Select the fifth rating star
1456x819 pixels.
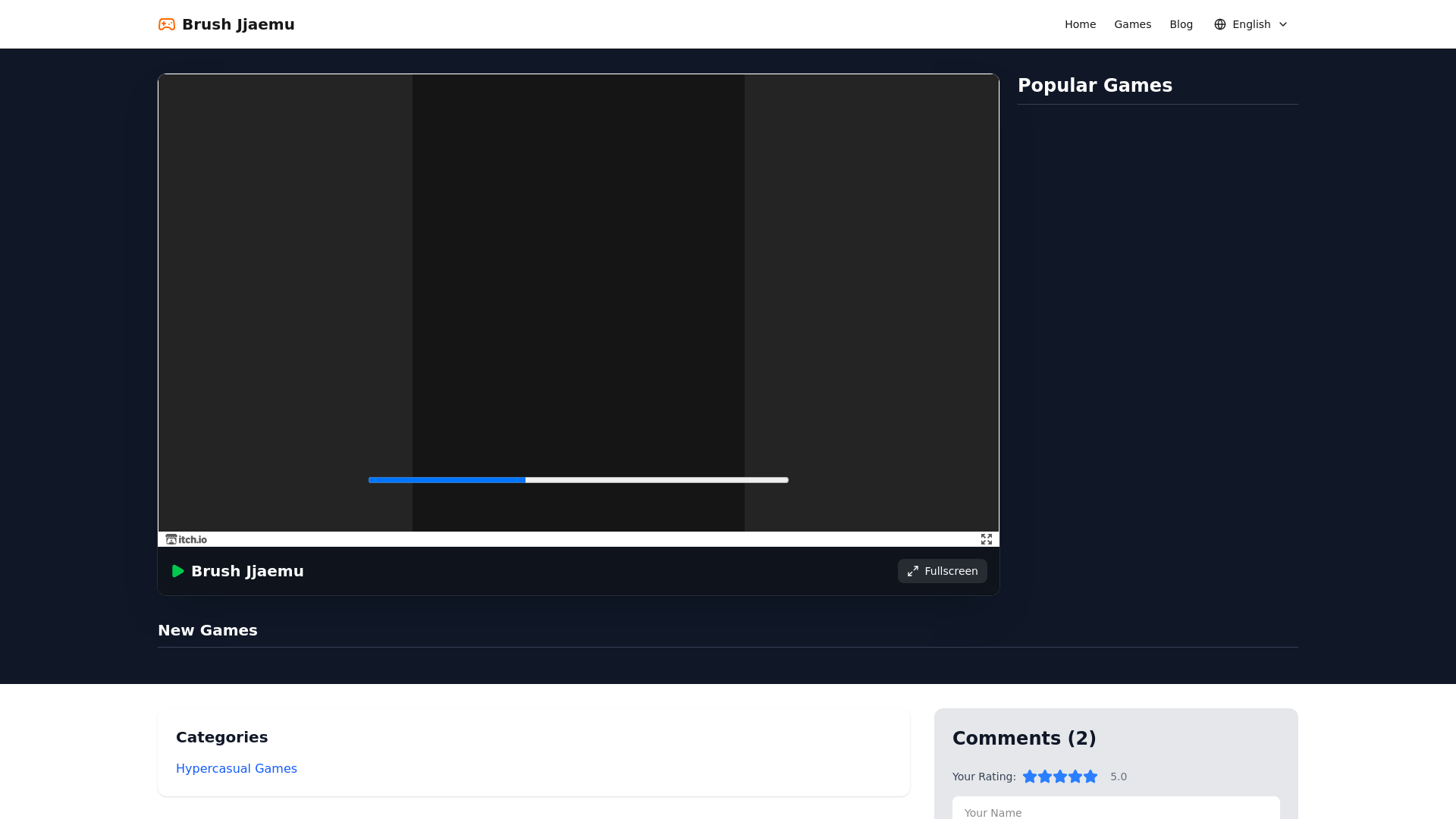[x=1090, y=777]
